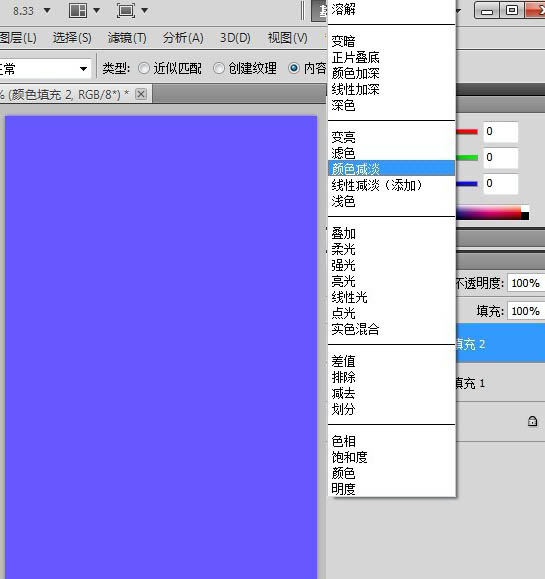Click the 不透明度 100% field
545x579 pixels.
(526, 283)
